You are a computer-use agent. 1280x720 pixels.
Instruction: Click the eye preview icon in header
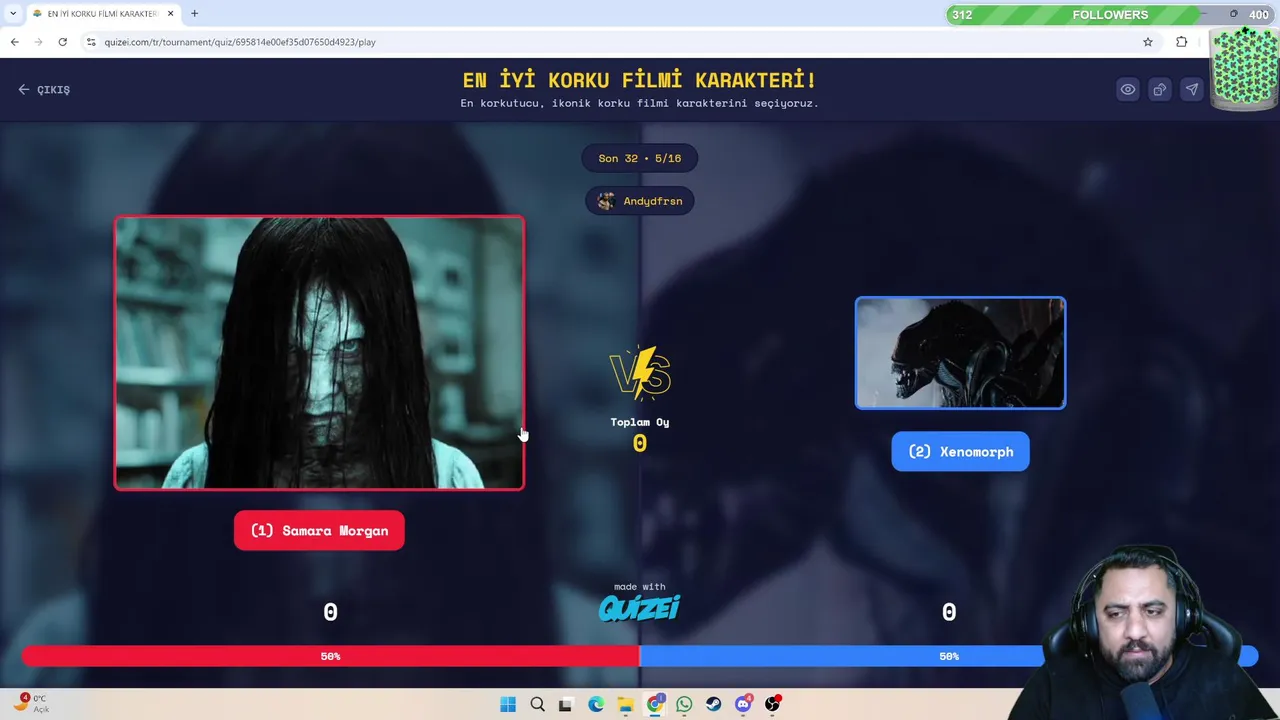(1128, 89)
